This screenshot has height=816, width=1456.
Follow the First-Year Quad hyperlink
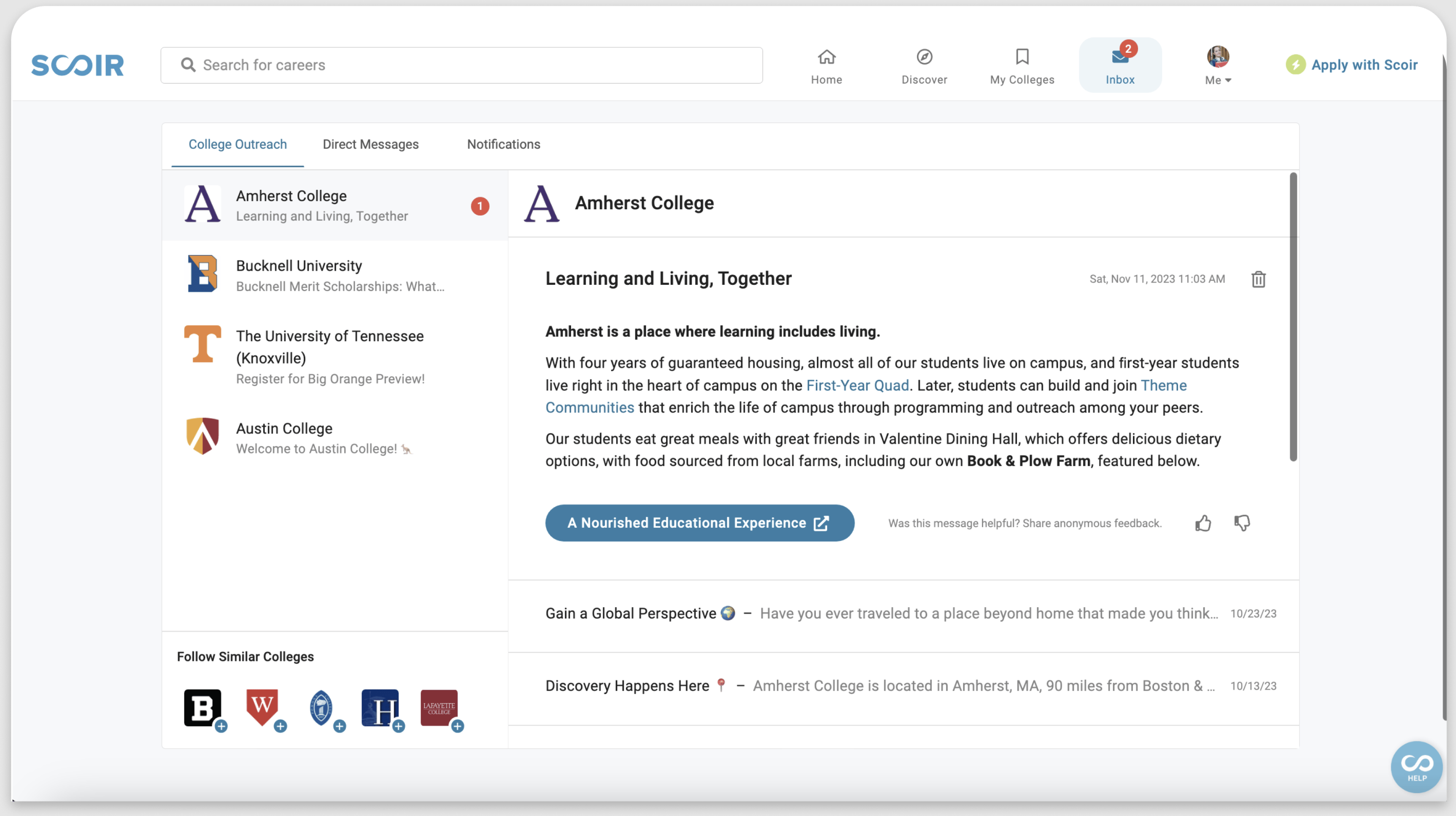pos(857,385)
